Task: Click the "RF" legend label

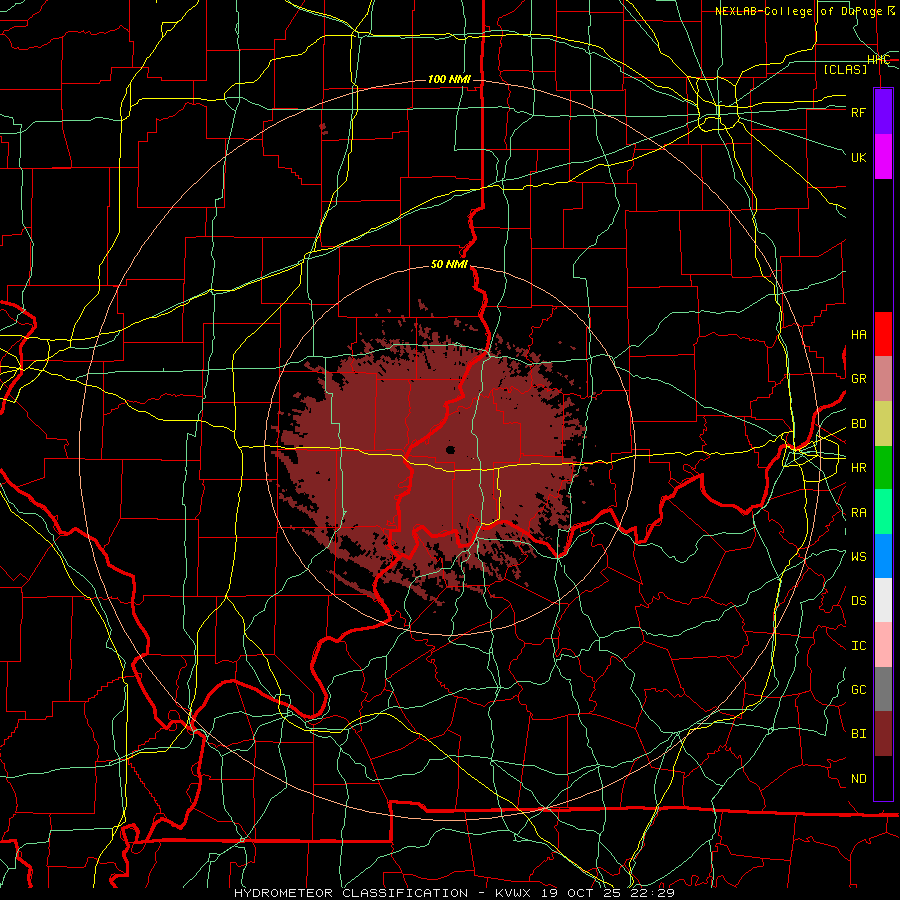Action: [x=858, y=112]
